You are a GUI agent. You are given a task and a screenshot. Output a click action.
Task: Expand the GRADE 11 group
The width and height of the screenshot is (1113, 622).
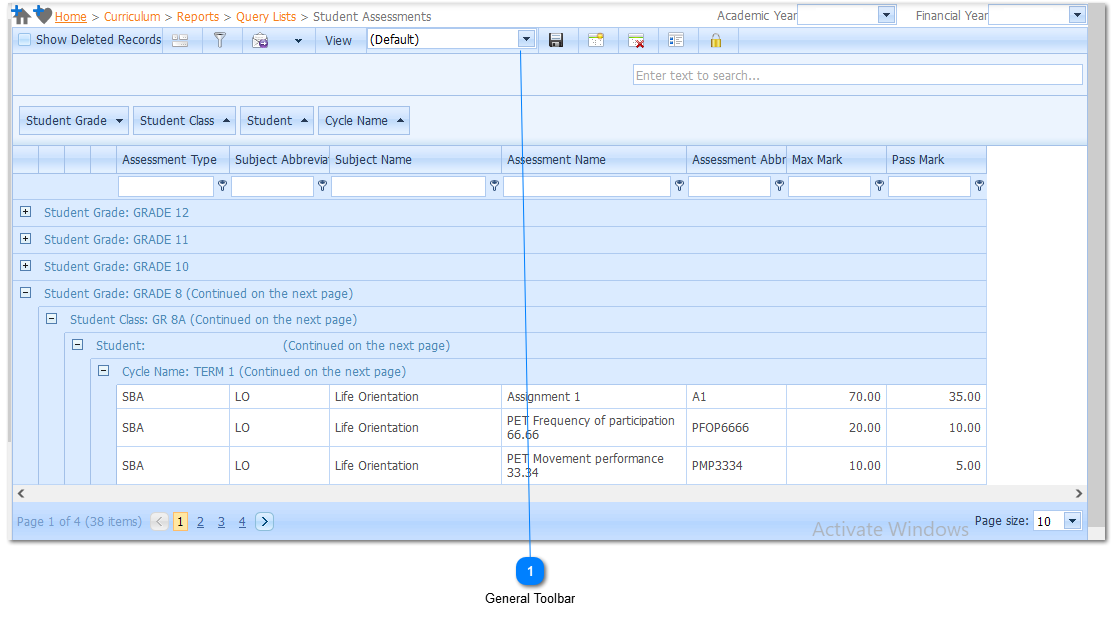(26, 239)
